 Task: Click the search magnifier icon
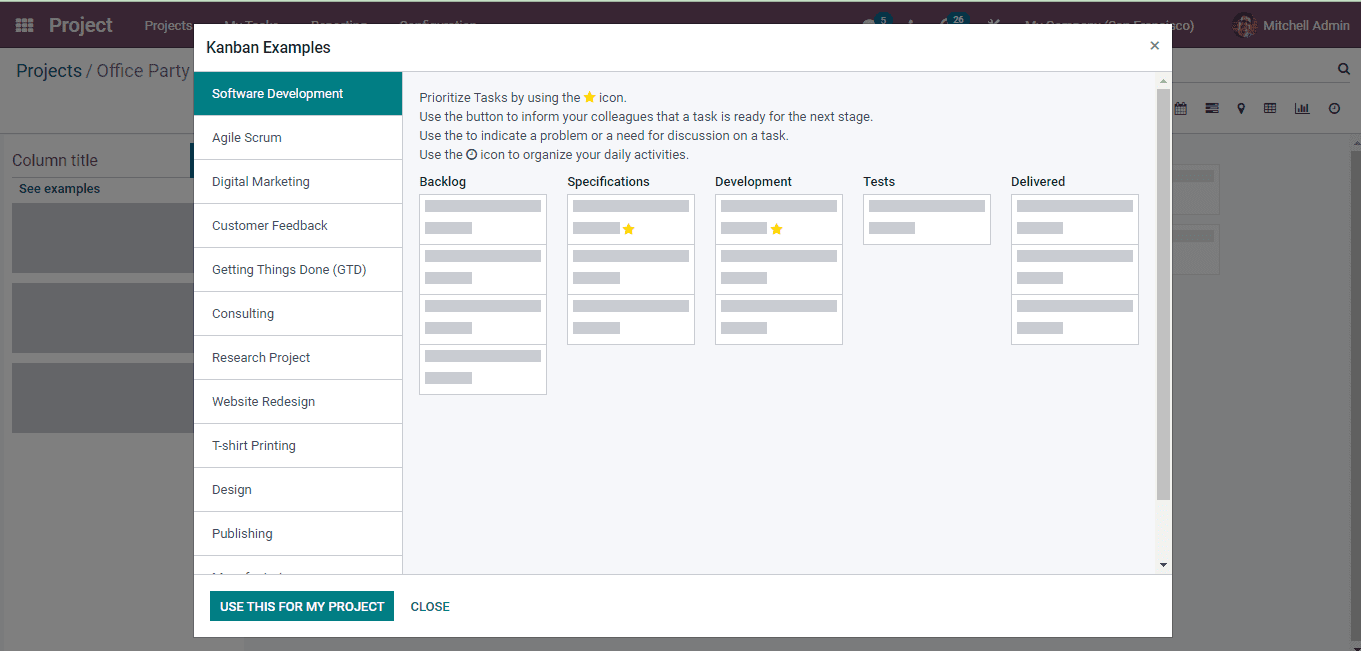coord(1343,70)
